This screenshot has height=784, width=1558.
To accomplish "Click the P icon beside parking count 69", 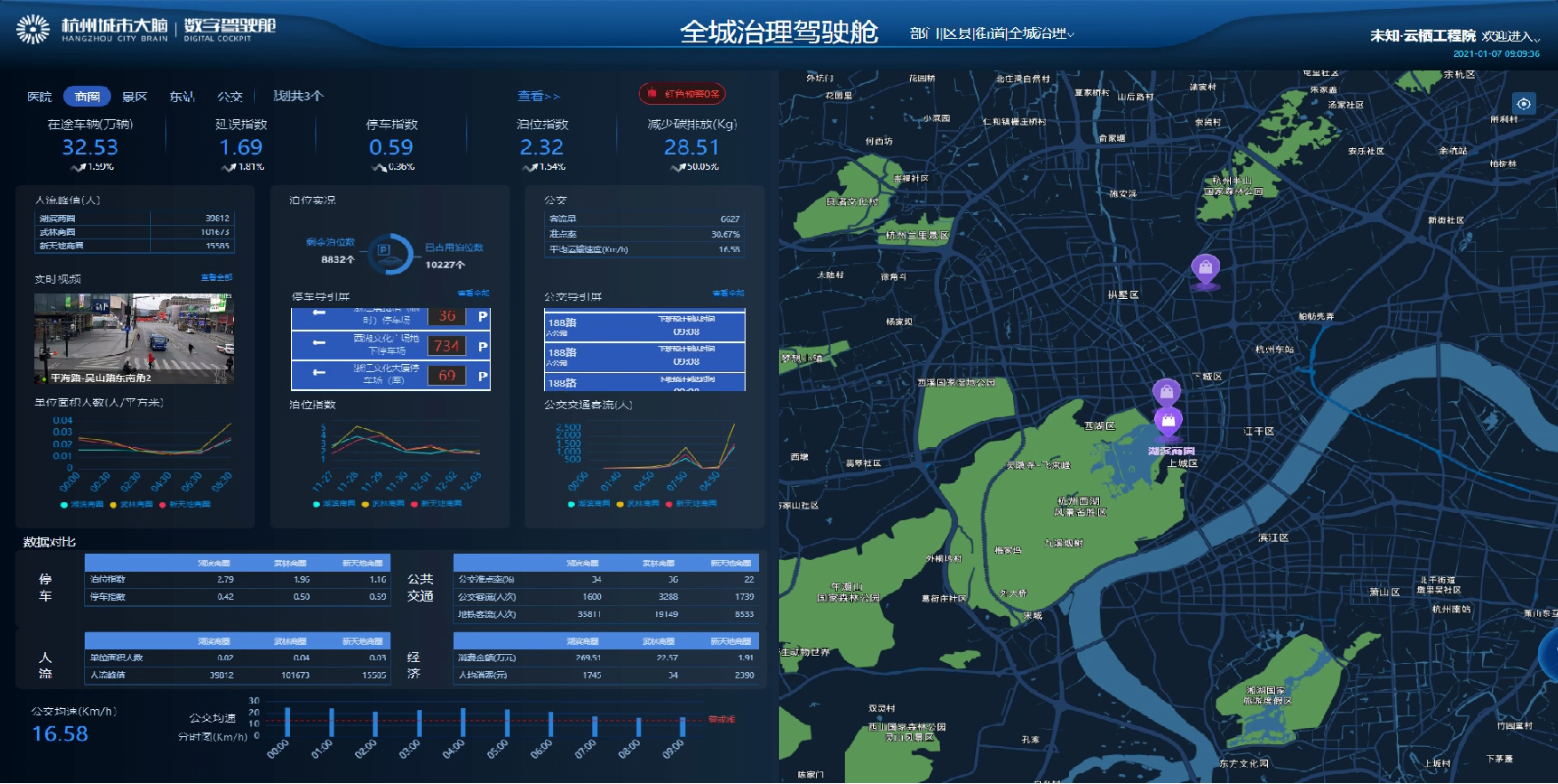I will (483, 376).
